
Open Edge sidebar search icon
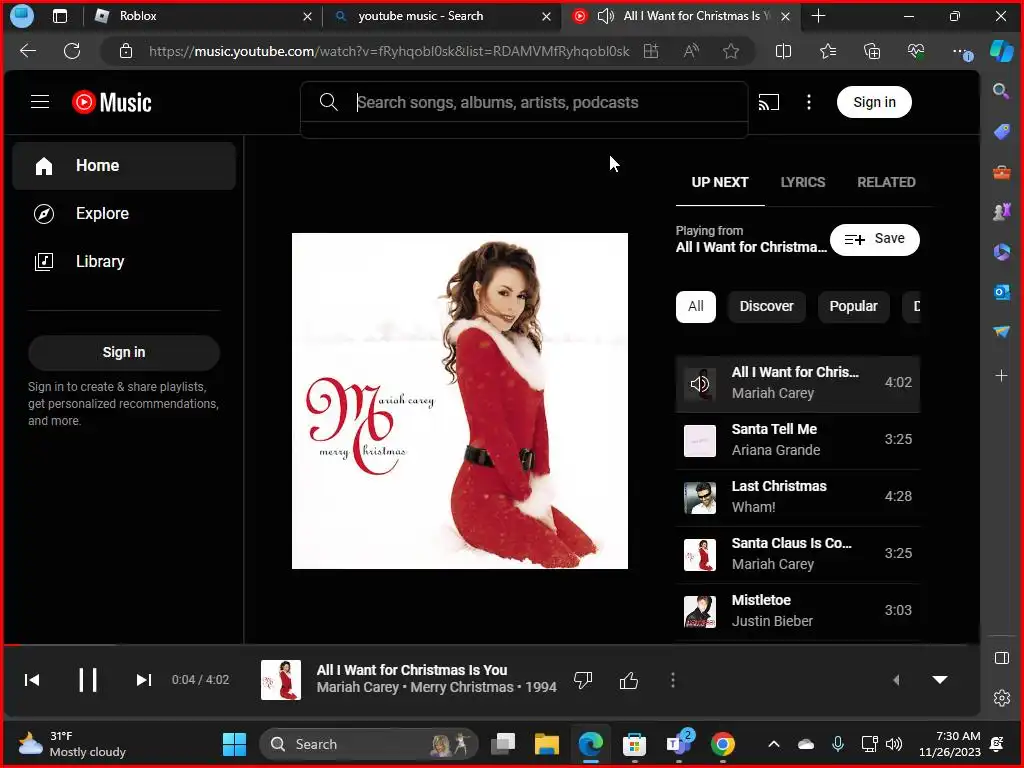coord(1000,91)
